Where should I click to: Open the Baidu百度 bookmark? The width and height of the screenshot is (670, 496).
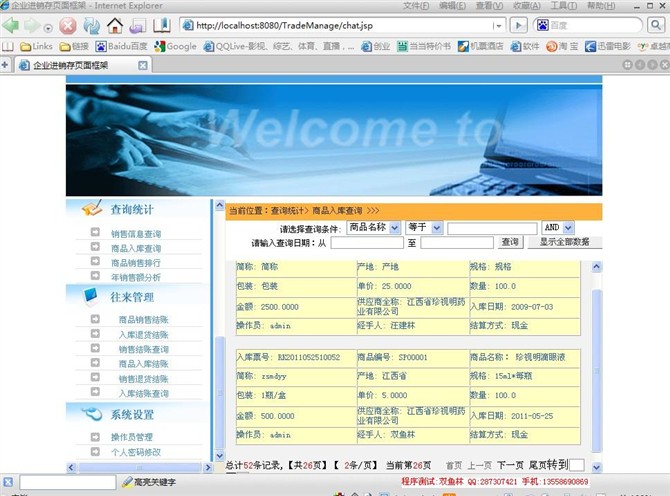tap(122, 46)
